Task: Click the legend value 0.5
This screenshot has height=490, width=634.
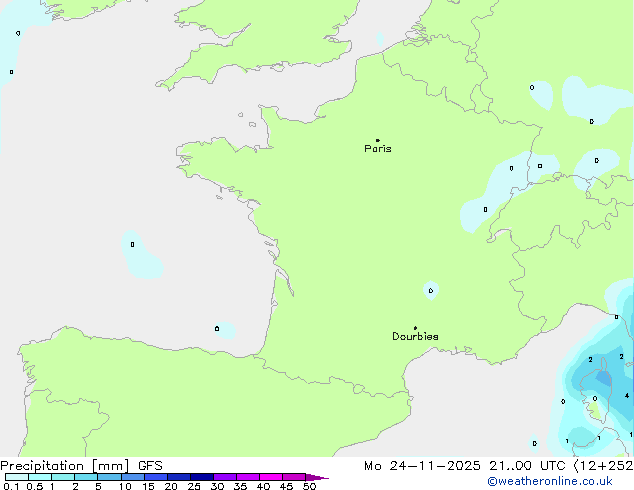Action: pos(35,486)
